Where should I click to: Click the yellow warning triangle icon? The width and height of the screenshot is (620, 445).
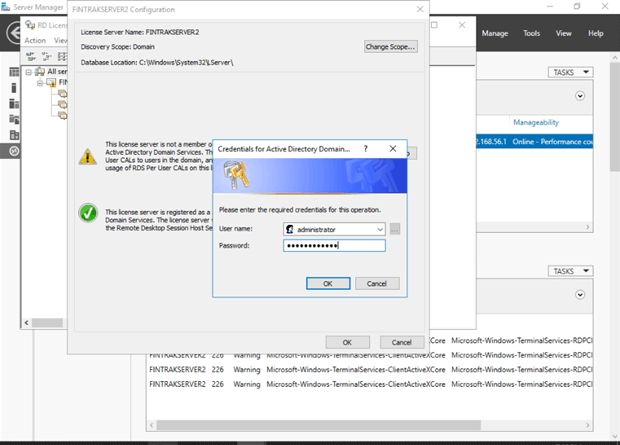point(87,156)
